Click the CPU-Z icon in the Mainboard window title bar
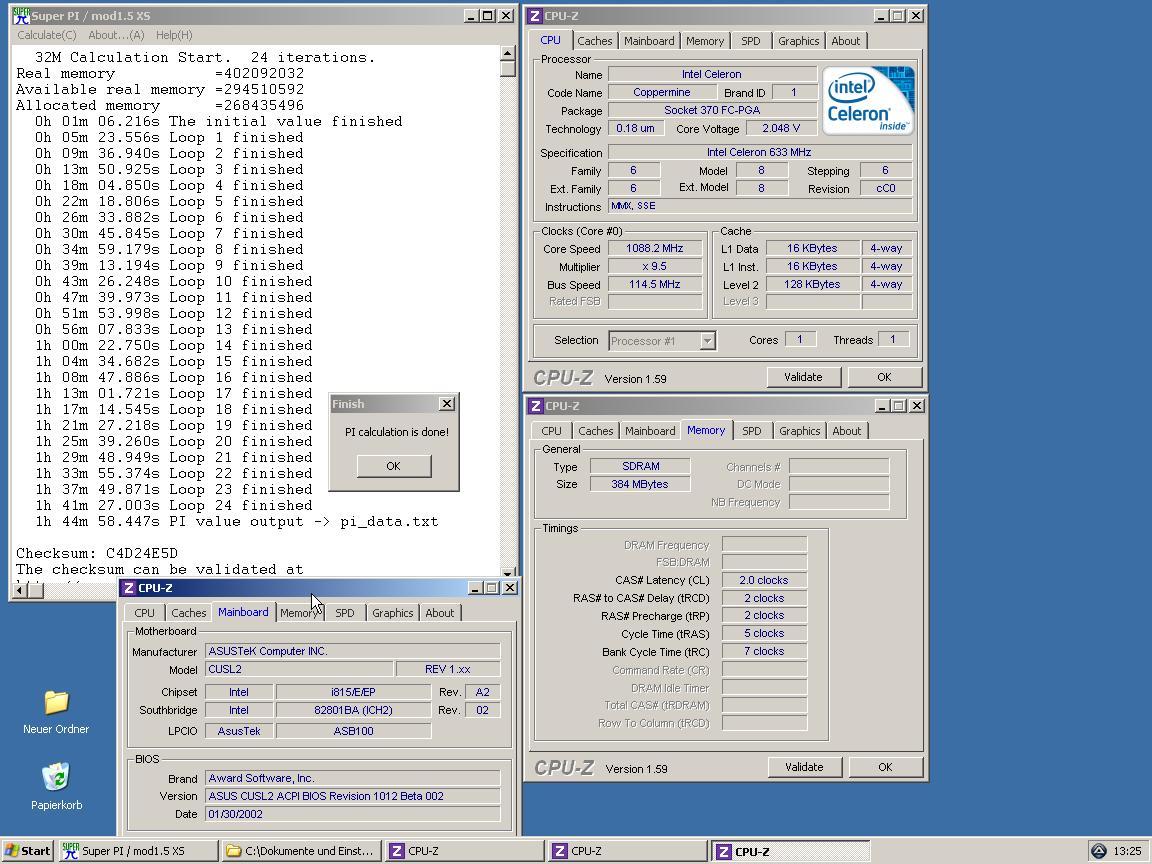Screen dimensions: 1152x864 point(129,588)
